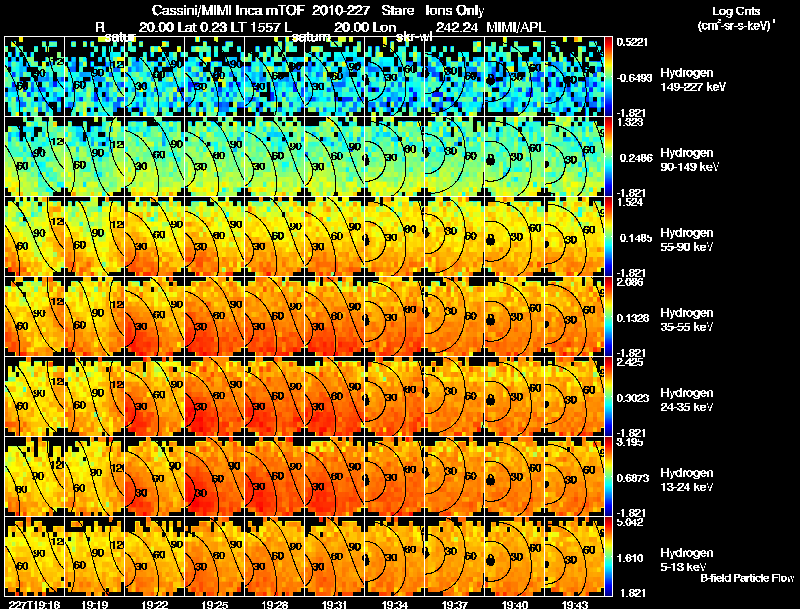Click the 19:25 time axis label
Viewport: 800px width, 609px height.
pos(214,604)
